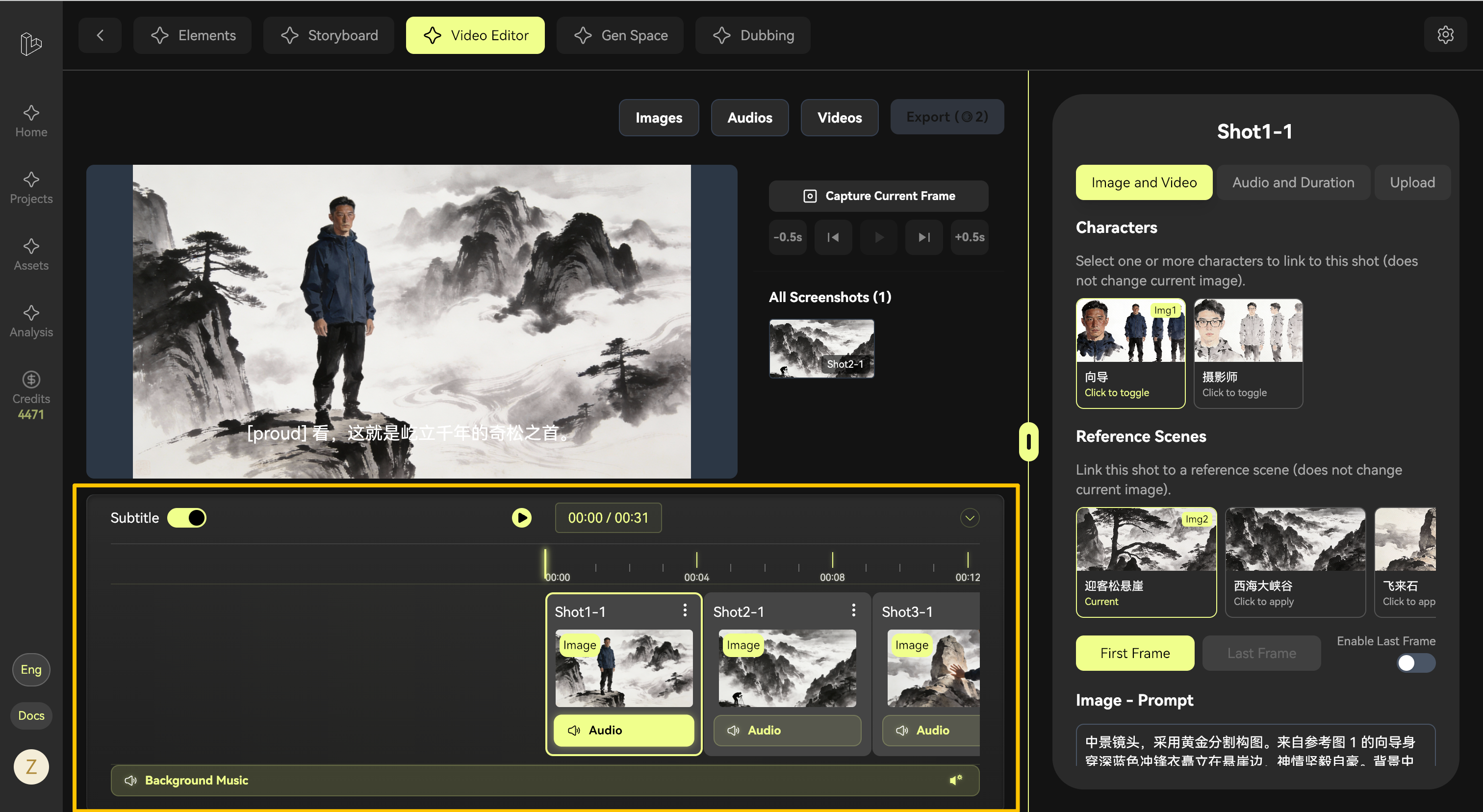The width and height of the screenshot is (1483, 812).
Task: Open Storyboard tab
Action: [x=329, y=35]
